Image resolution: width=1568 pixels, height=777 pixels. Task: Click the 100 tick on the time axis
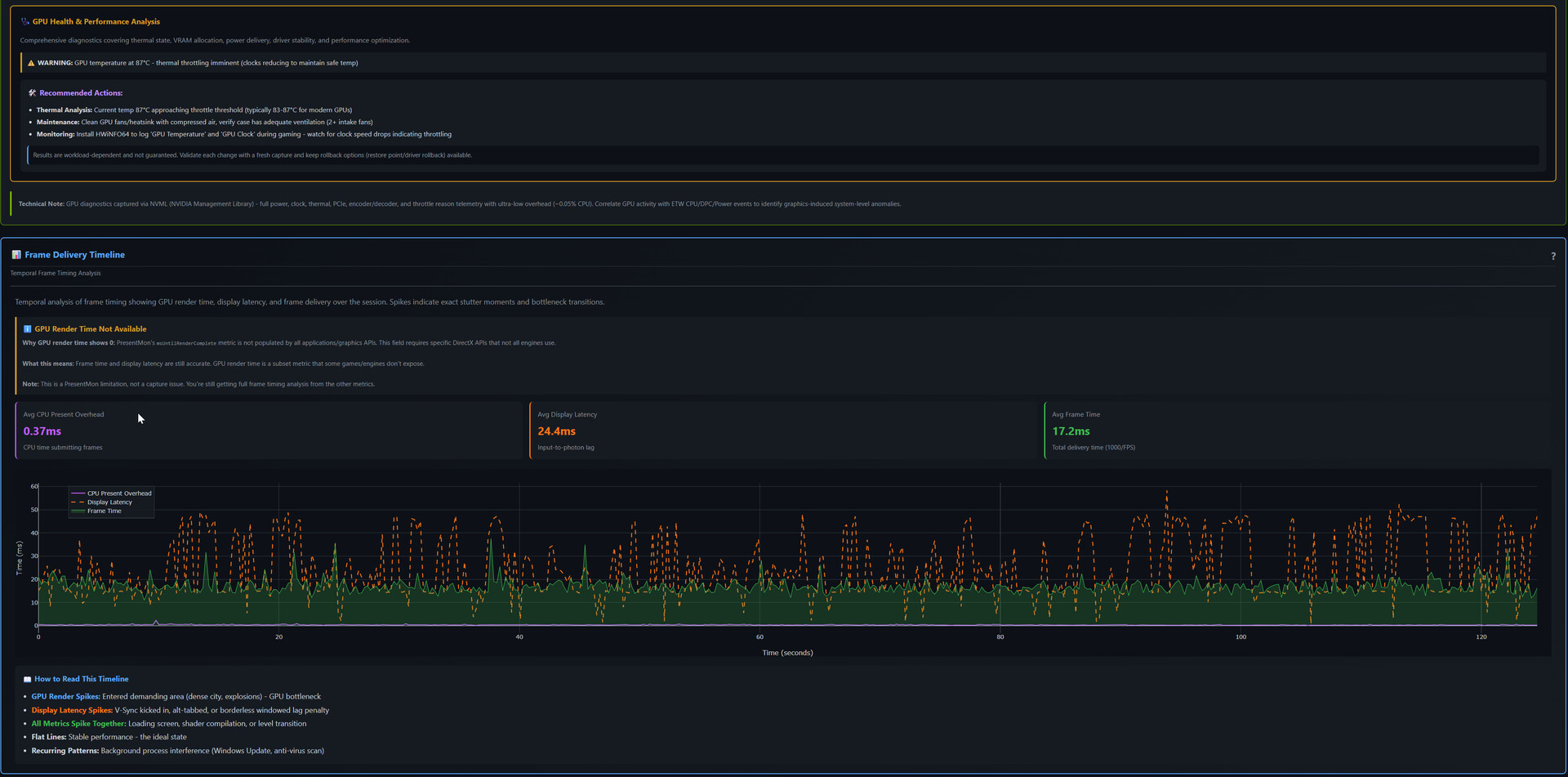coord(1241,637)
